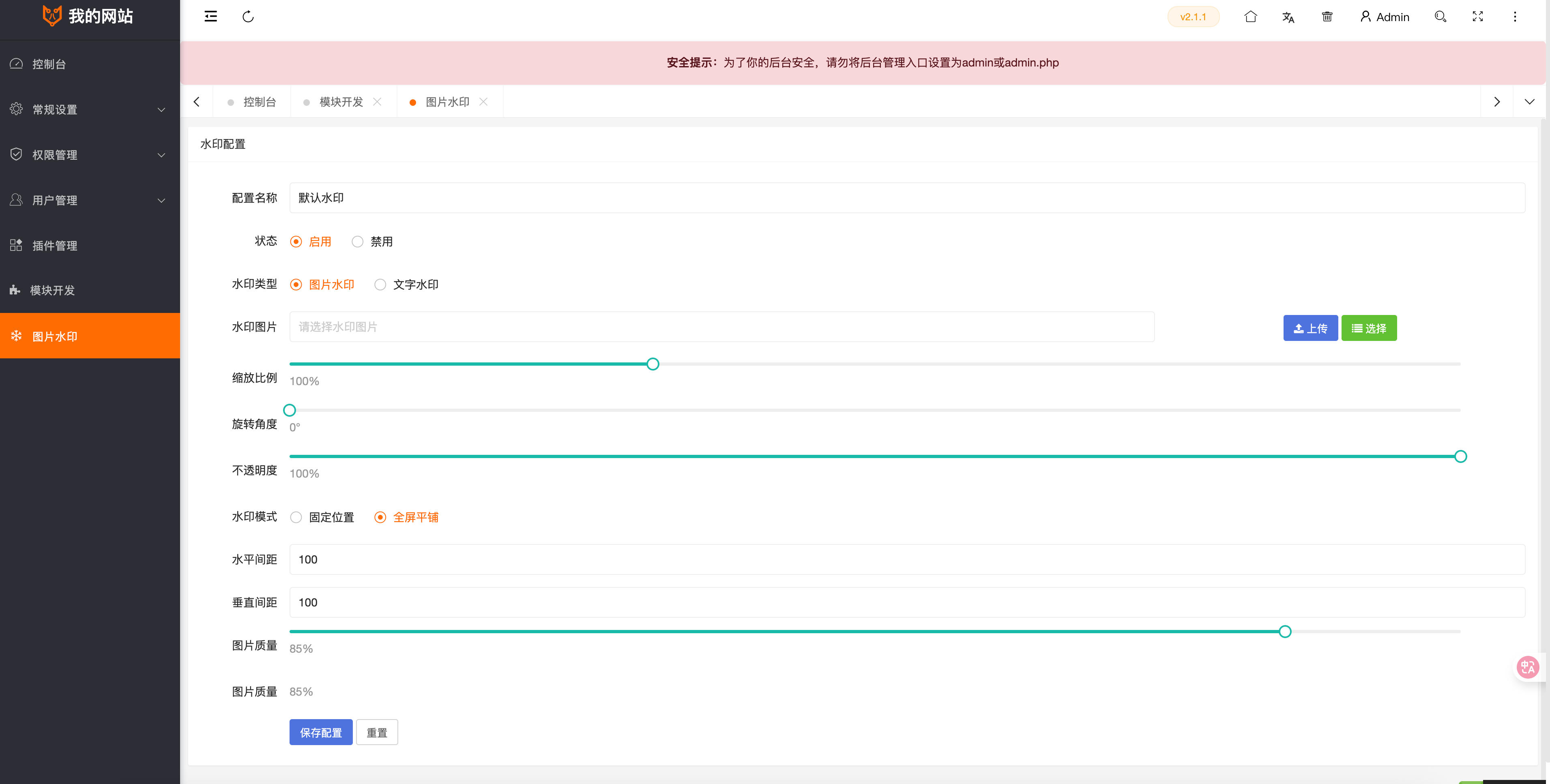Select the 禁用 status radio button
1550x784 pixels.
[357, 242]
